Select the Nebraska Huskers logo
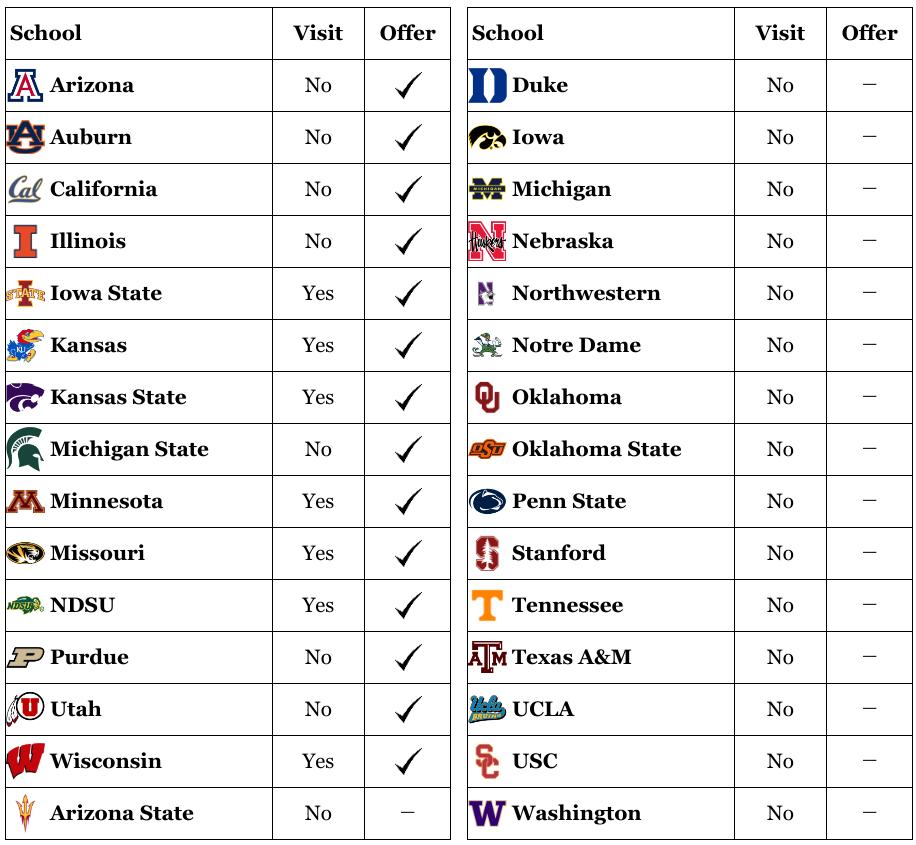916x845 pixels. [x=487, y=242]
